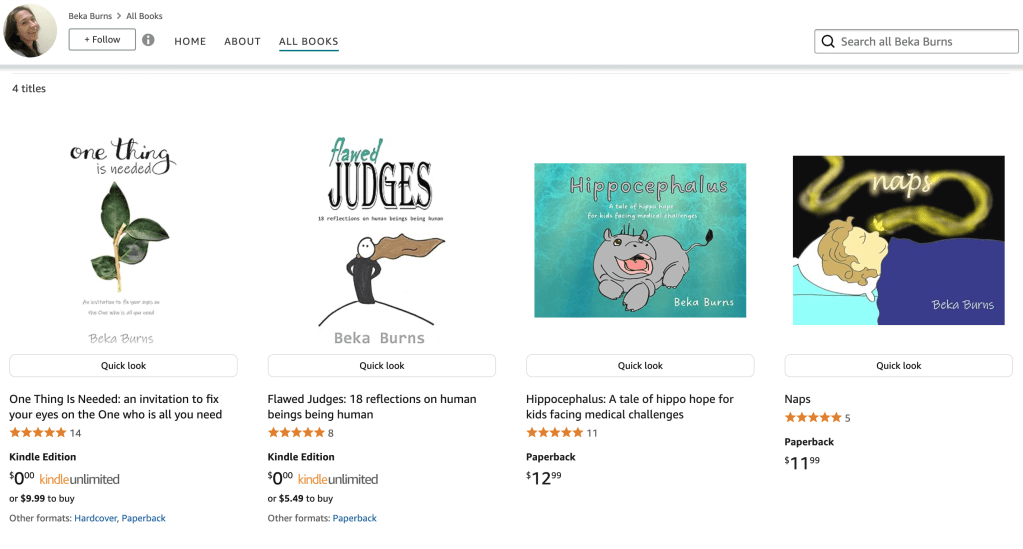The image size is (1023, 549).
Task: Click star rating for One Thing Is Needed
Action: (38, 433)
